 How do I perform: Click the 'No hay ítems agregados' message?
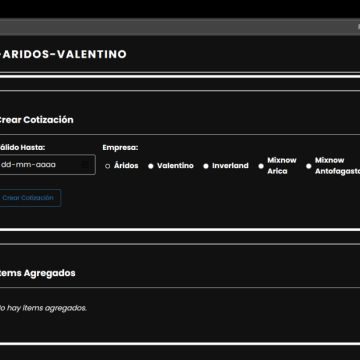coord(43,308)
